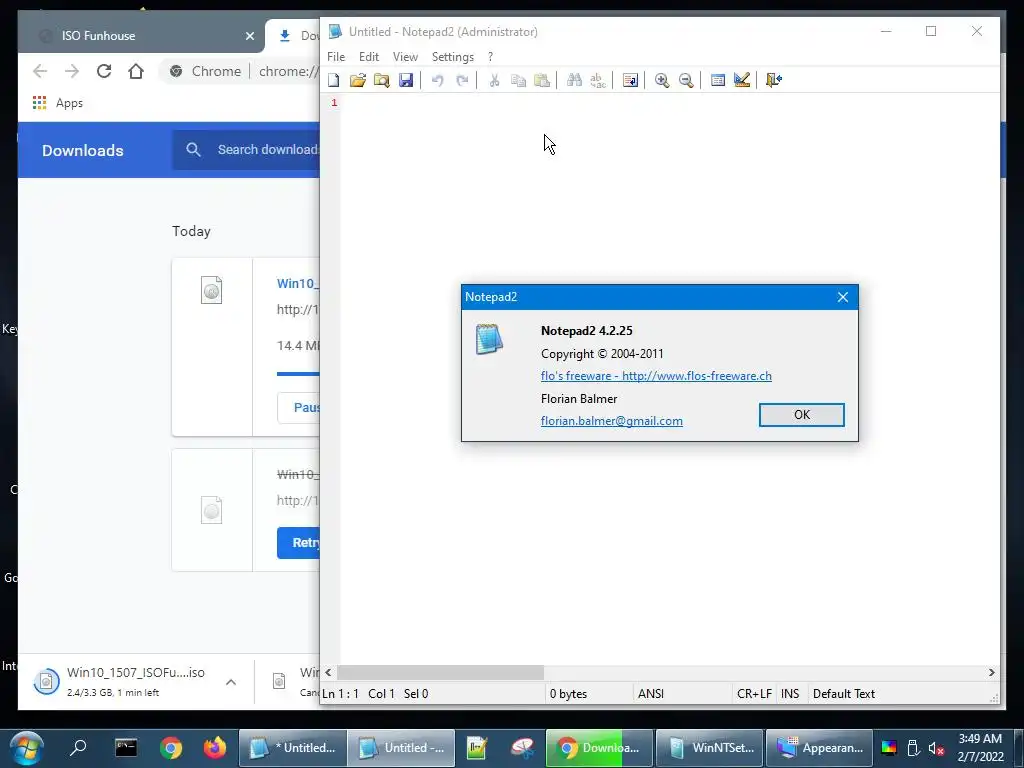Viewport: 1024px width, 768px height.
Task: Click the Undo arrow in Notepad2 toolbar
Action: pos(438,80)
